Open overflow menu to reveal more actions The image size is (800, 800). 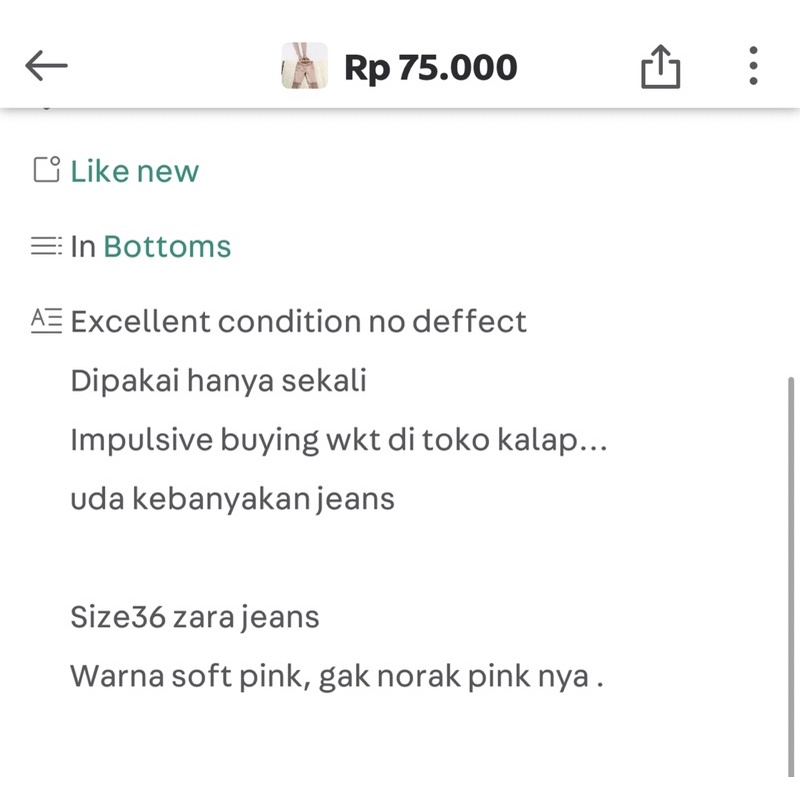pos(753,65)
